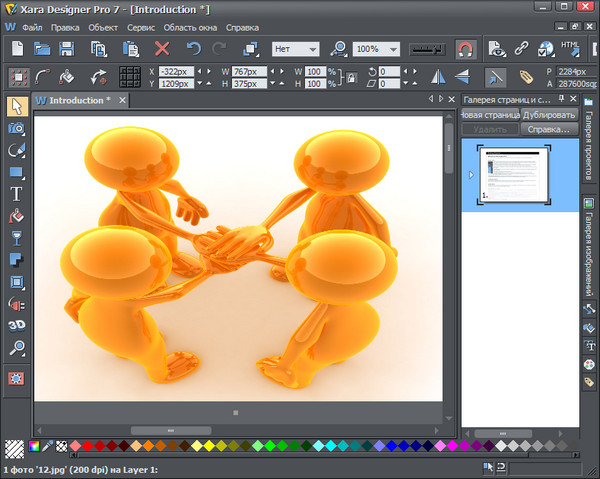Screen dimensions: 600x479
Task: Select the Fill bucket tool
Action: point(16,216)
